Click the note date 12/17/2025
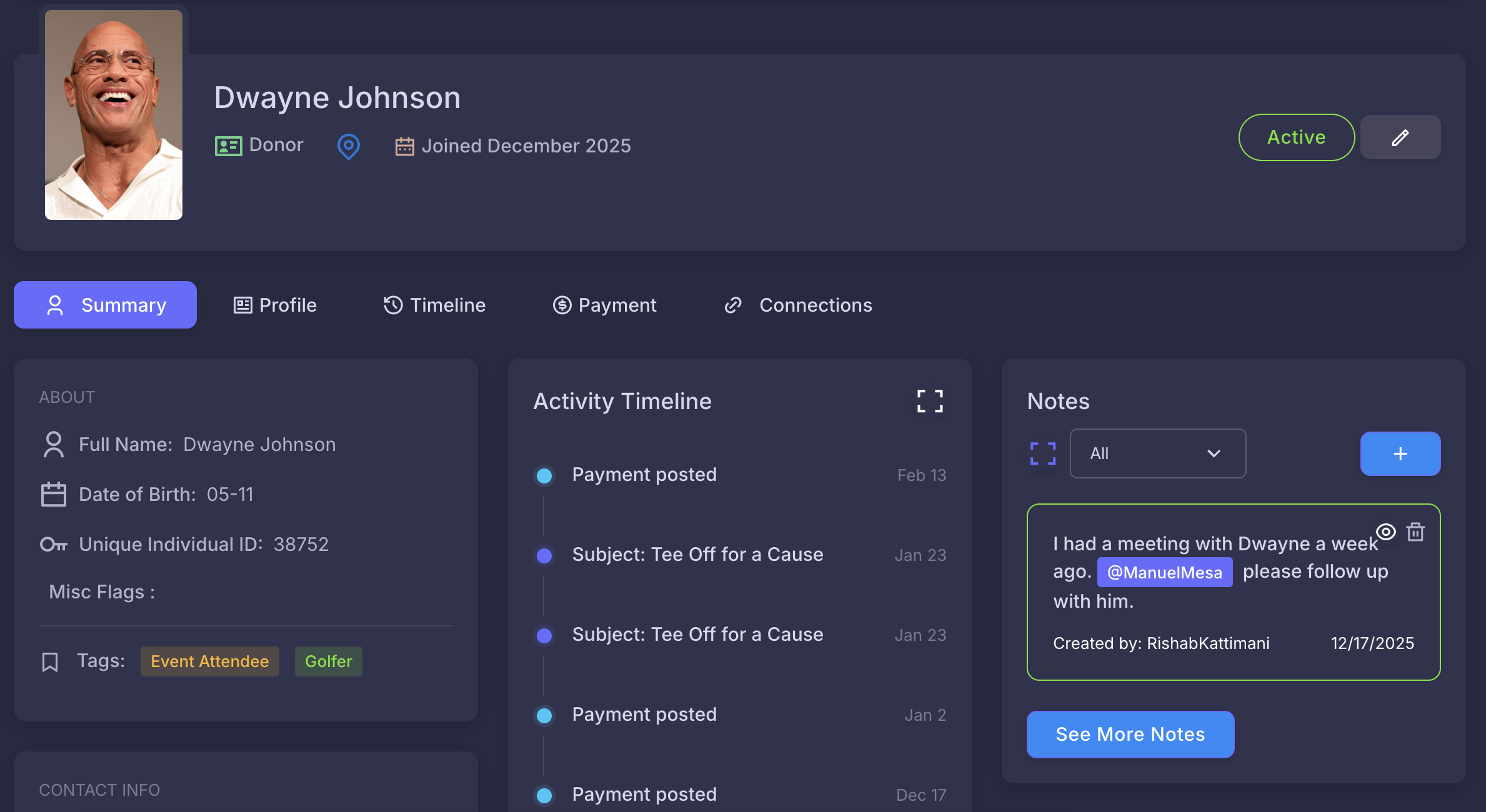Viewport: 1486px width, 812px height. coord(1372,643)
